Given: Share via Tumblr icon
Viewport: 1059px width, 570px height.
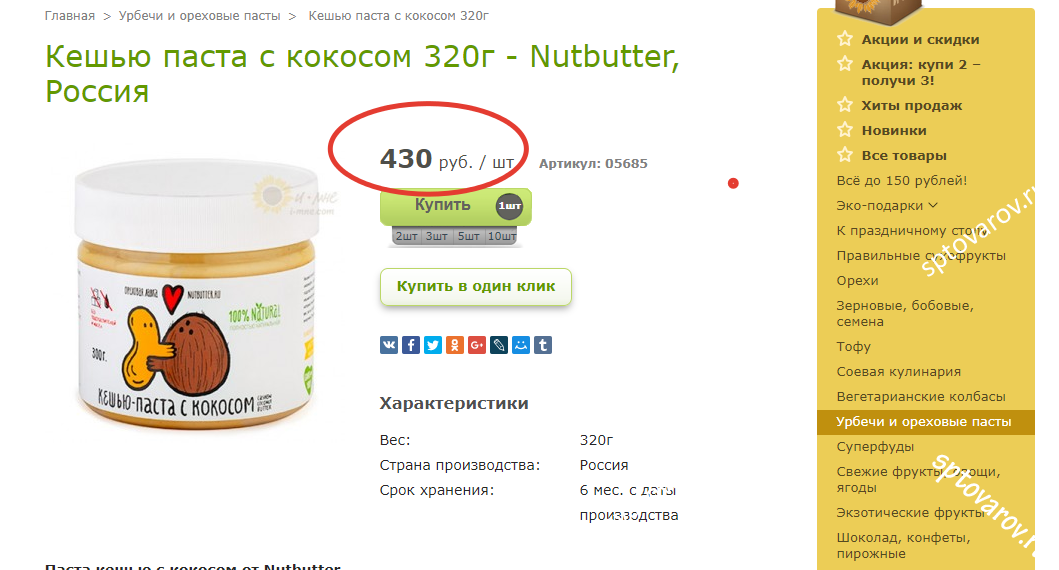Looking at the screenshot, I should click(x=543, y=345).
